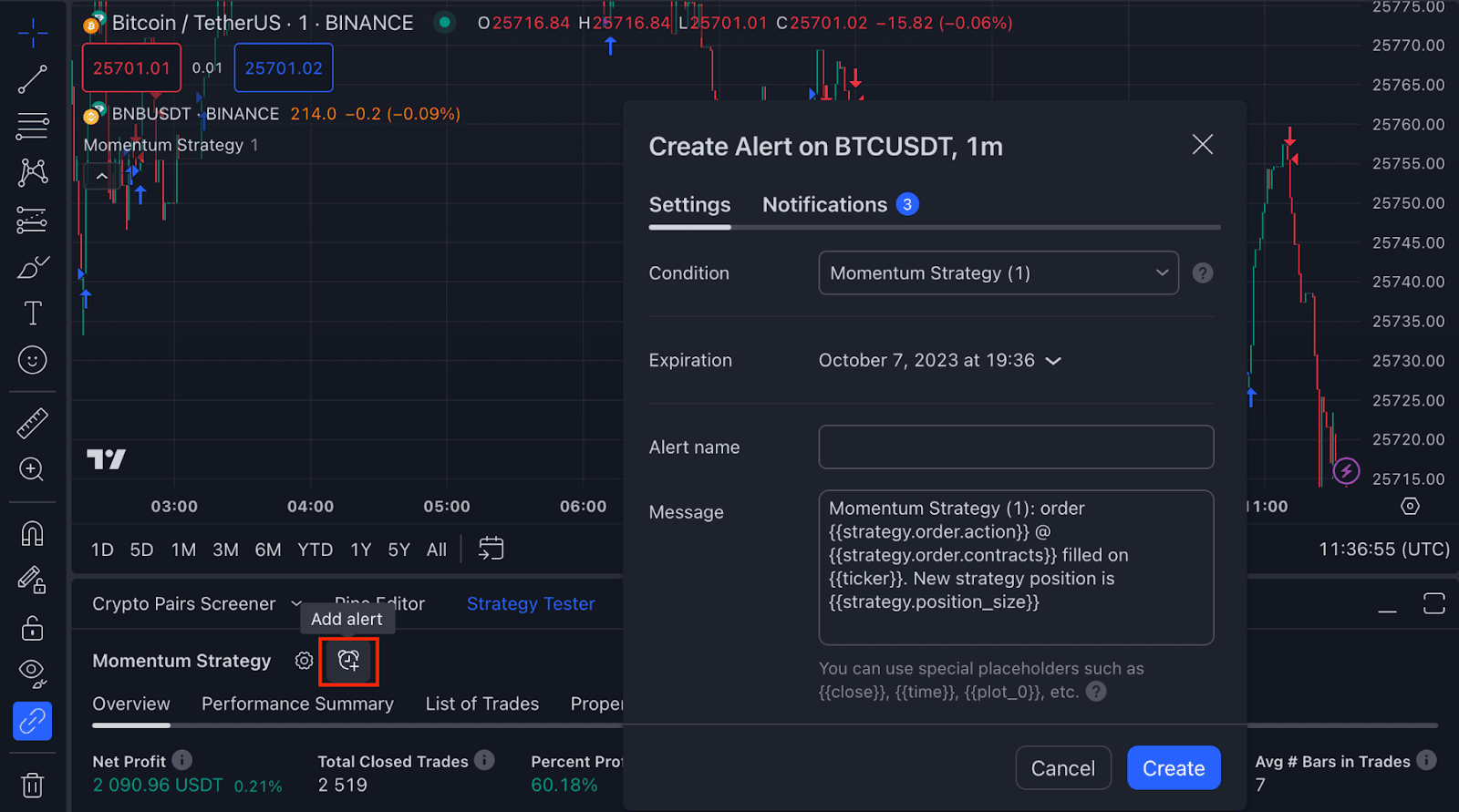This screenshot has height=812, width=1459.
Task: Select the 3M time range
Action: click(225, 550)
